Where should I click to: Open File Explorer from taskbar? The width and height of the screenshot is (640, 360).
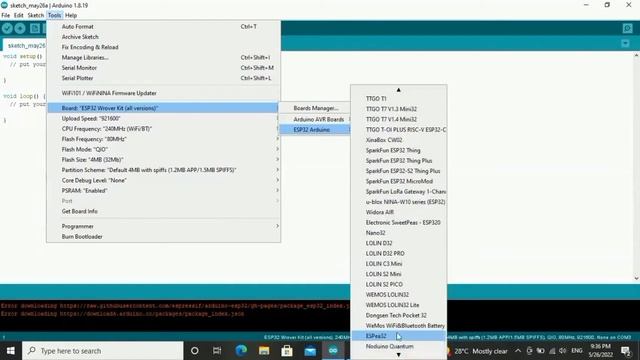coord(264,351)
